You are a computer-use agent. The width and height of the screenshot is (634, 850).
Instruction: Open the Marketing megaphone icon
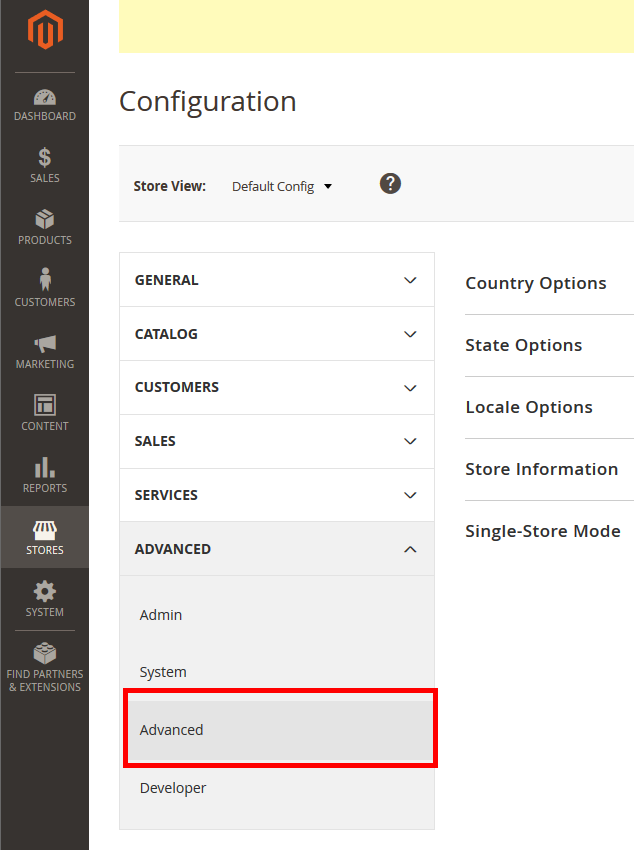(44, 344)
